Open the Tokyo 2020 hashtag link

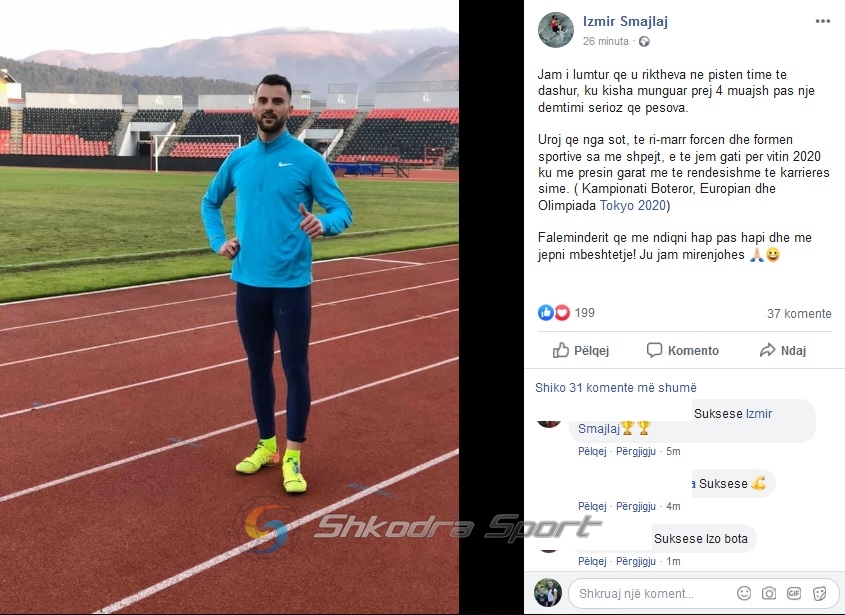coord(633,205)
